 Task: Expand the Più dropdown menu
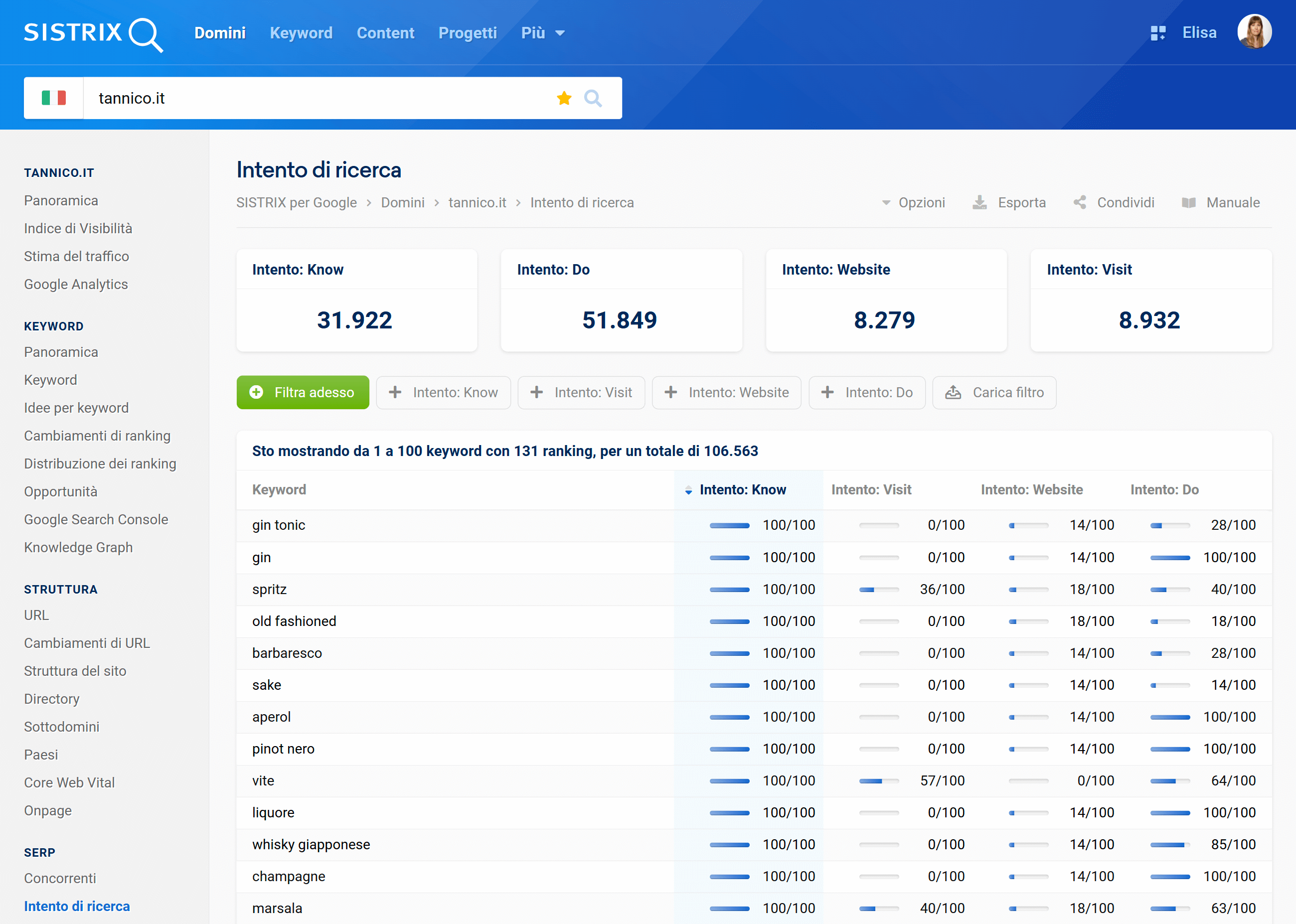(543, 33)
